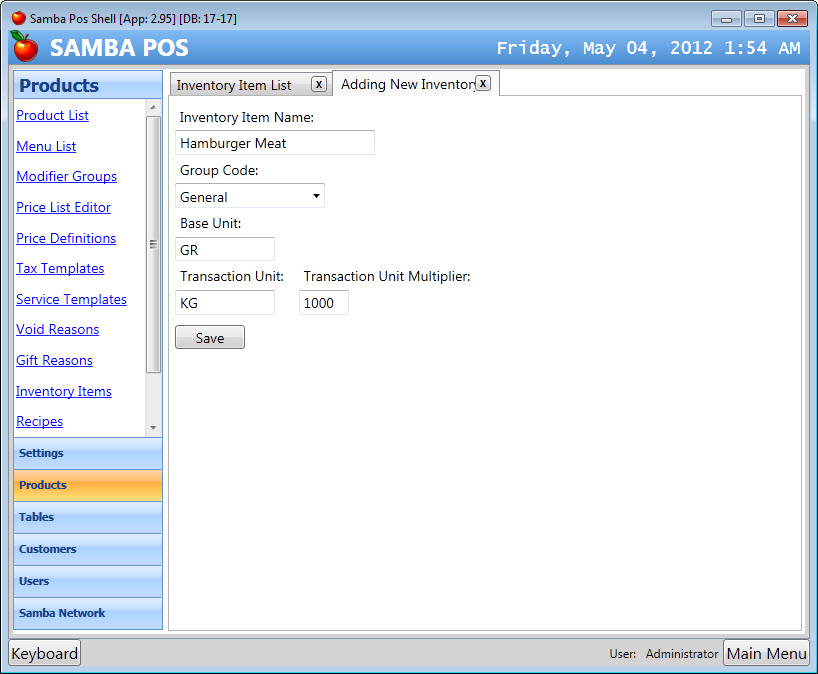Go to Price Definitions
This screenshot has width=818, height=674.
(66, 238)
